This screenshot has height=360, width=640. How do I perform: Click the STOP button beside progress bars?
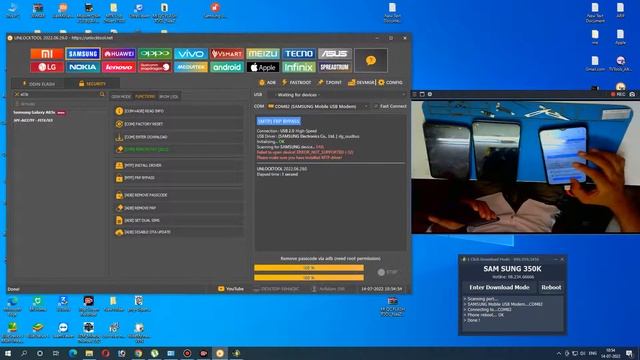(x=388, y=272)
